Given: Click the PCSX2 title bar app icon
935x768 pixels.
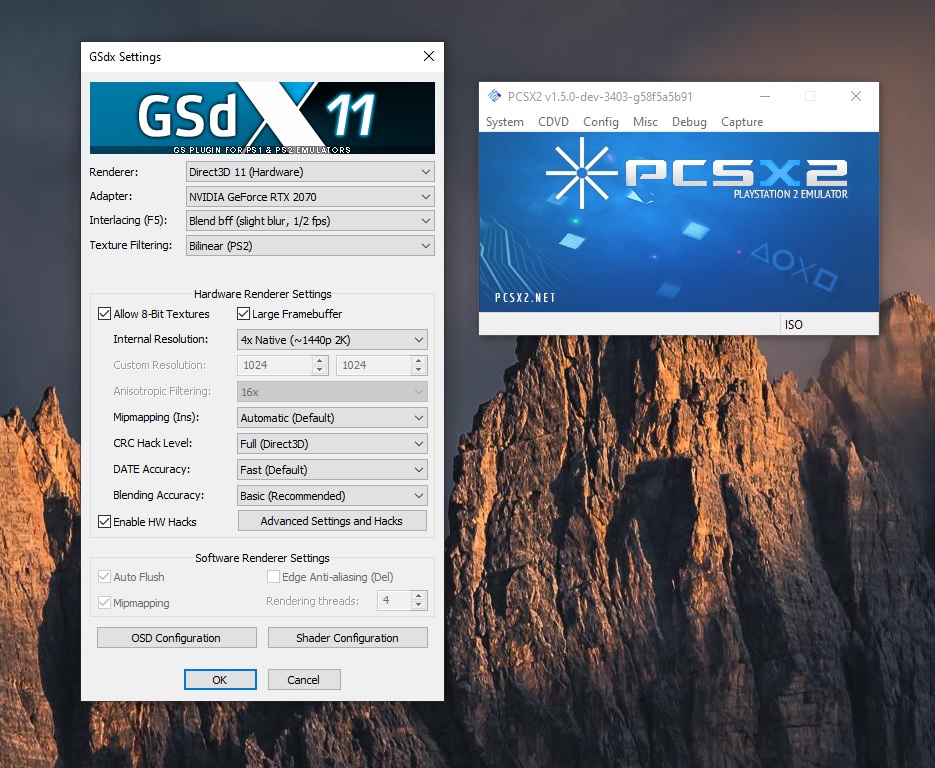Looking at the screenshot, I should click(x=494, y=97).
